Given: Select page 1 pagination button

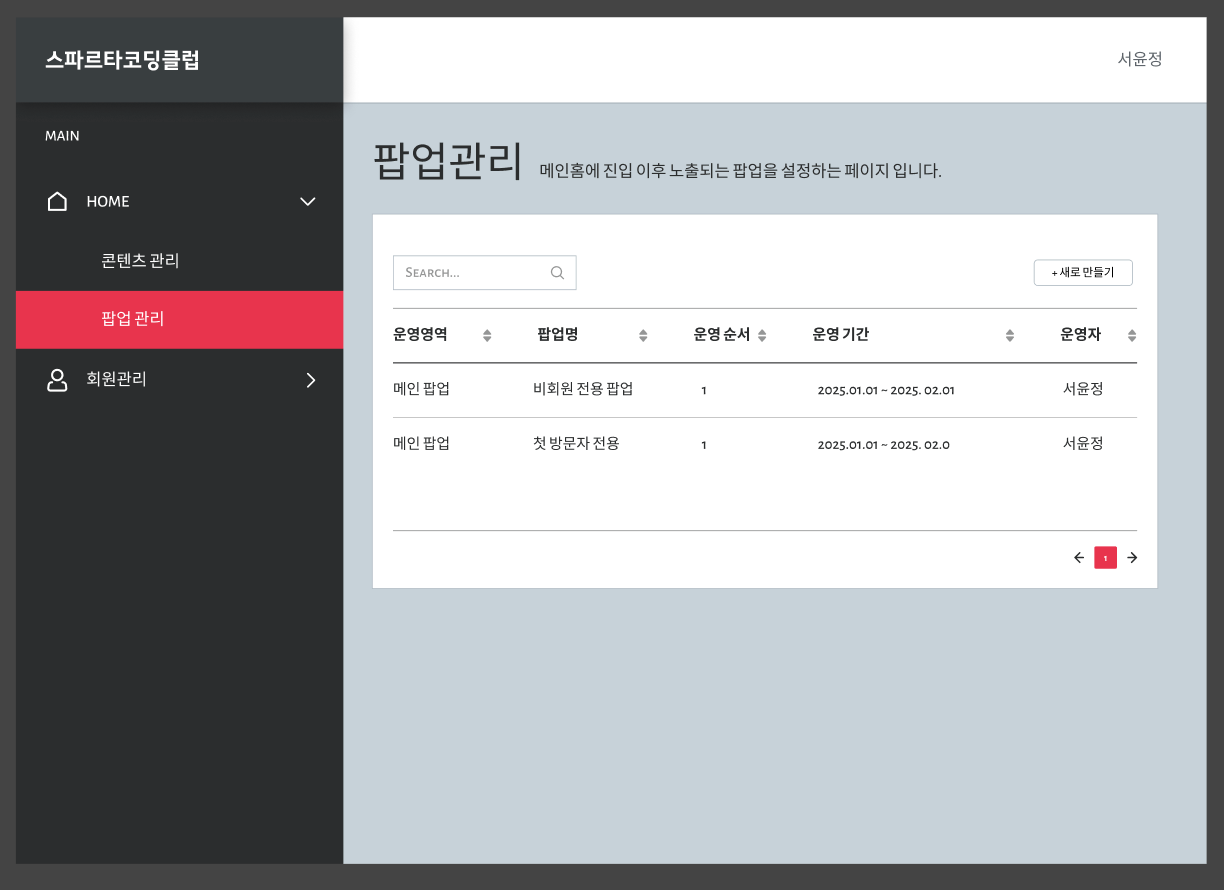Looking at the screenshot, I should 1105,558.
